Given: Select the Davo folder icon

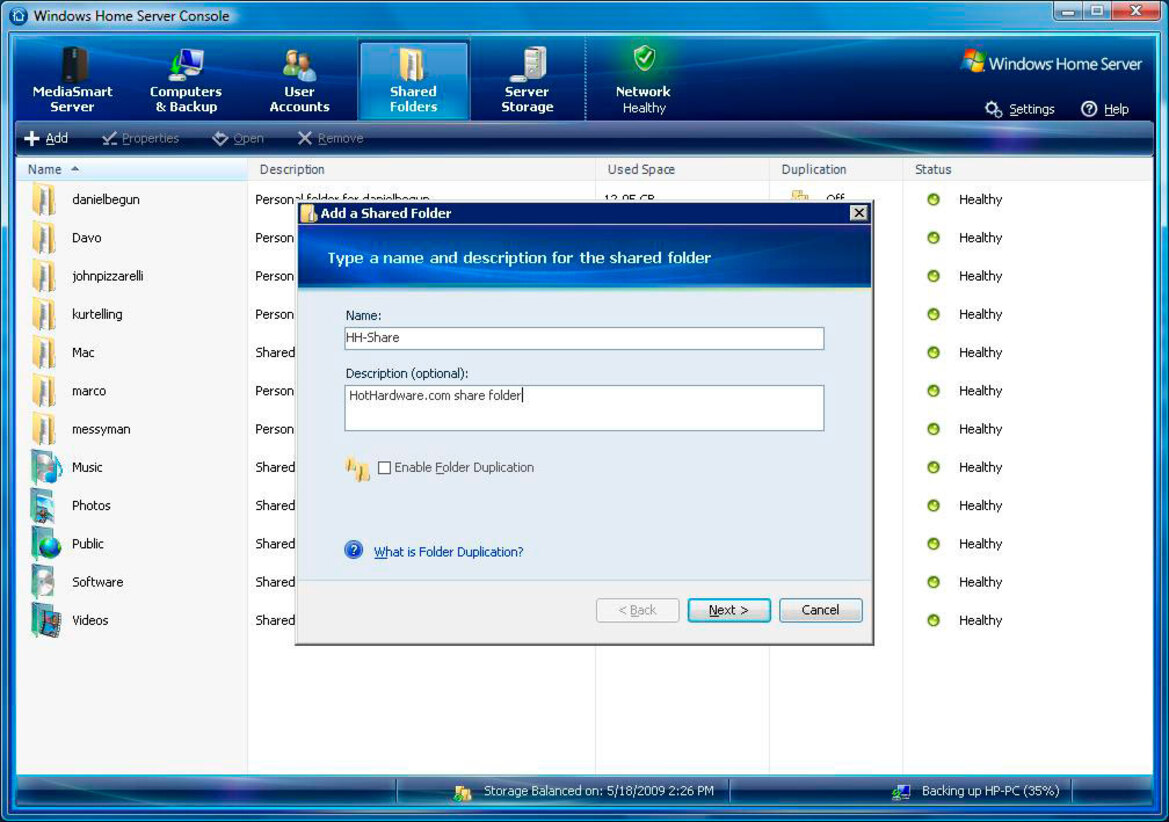Looking at the screenshot, I should [44, 238].
